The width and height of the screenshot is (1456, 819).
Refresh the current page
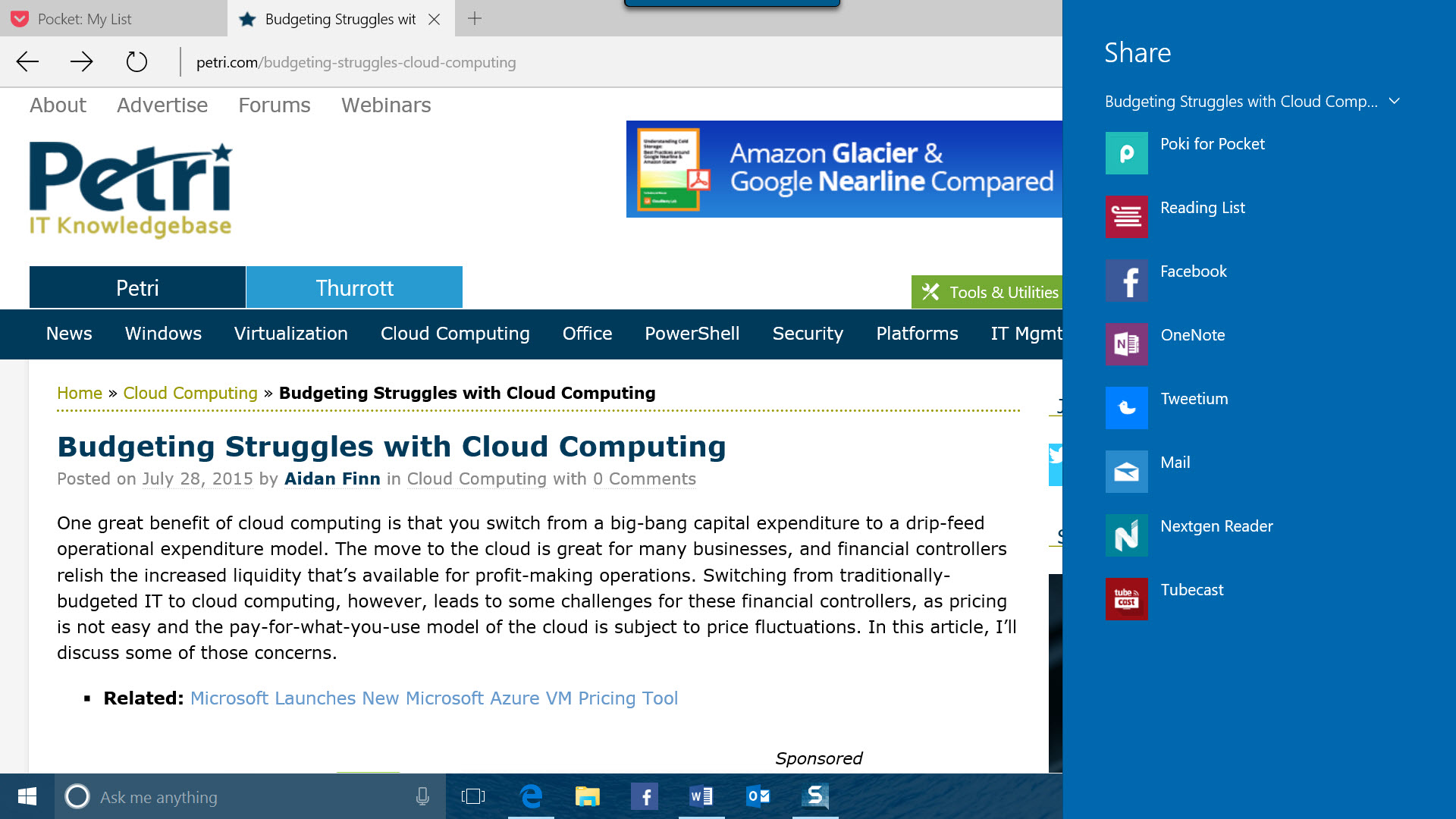pyautogui.click(x=136, y=61)
